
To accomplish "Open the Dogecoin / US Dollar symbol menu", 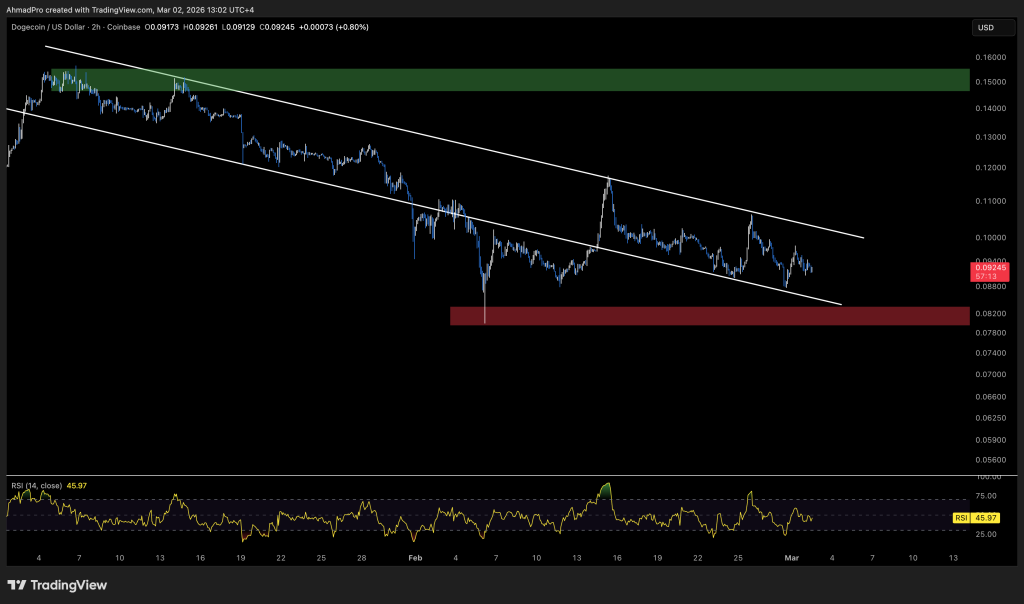I will click(x=47, y=27).
